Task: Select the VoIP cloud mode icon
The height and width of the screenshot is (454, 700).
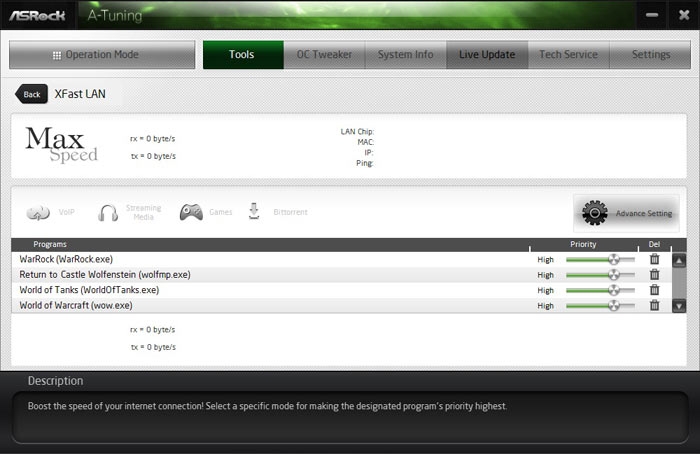Action: (x=38, y=213)
